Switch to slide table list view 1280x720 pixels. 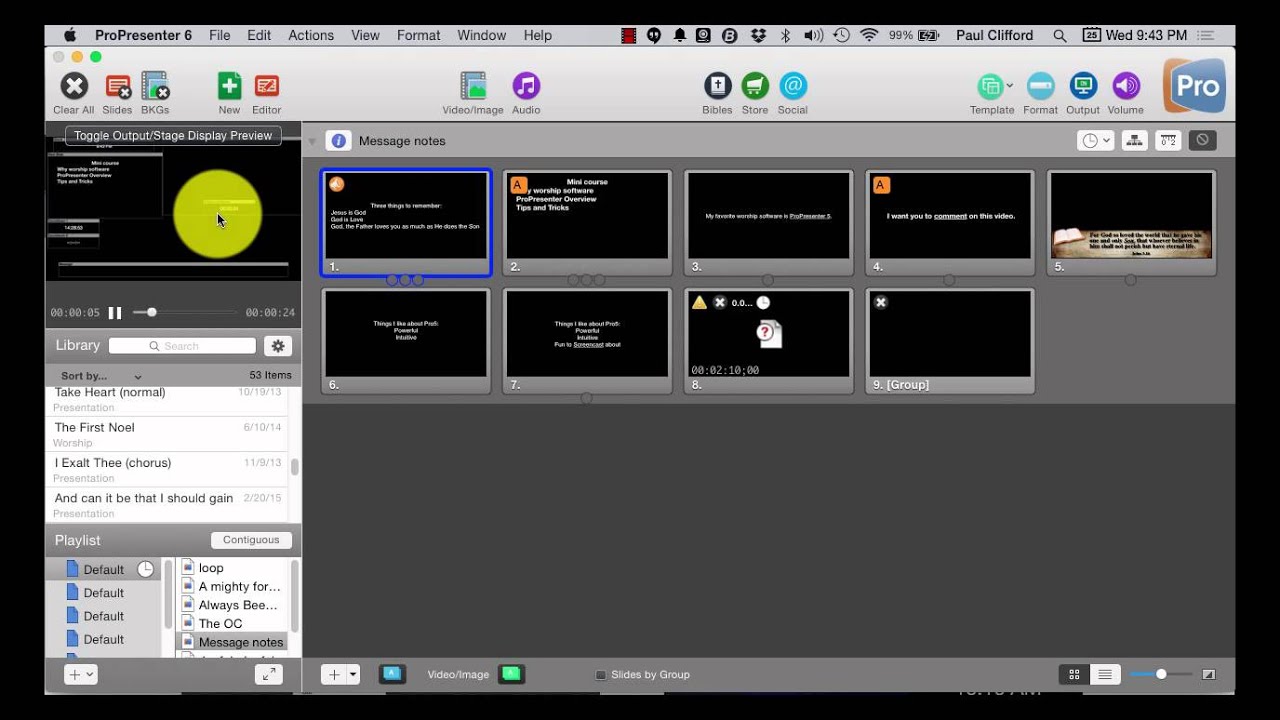(1104, 675)
